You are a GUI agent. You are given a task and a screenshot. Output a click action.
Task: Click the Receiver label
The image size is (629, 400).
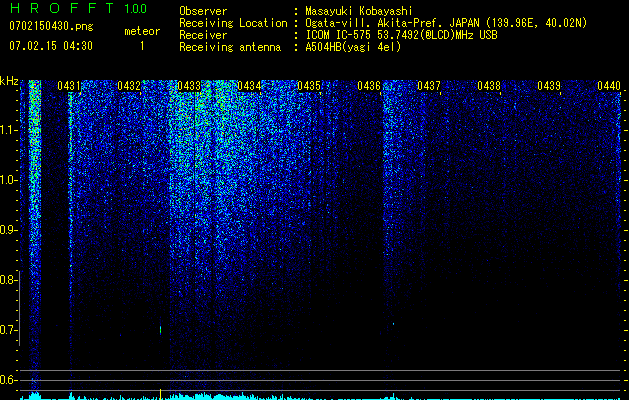pyautogui.click(x=203, y=35)
